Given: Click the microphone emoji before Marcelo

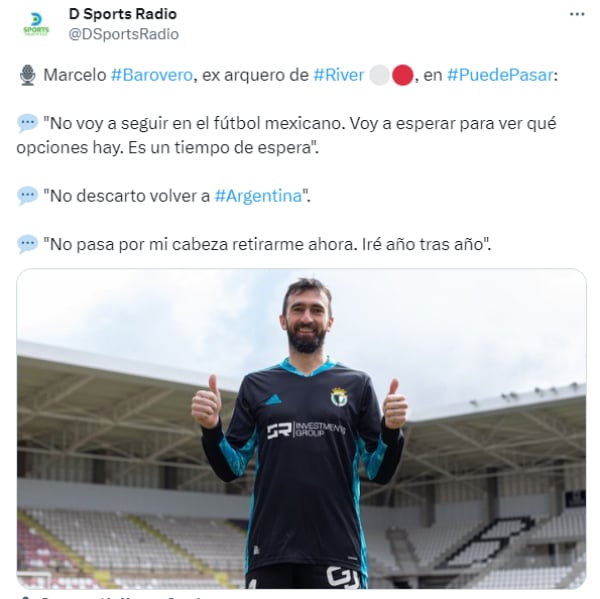Looking at the screenshot, I should click(28, 75).
